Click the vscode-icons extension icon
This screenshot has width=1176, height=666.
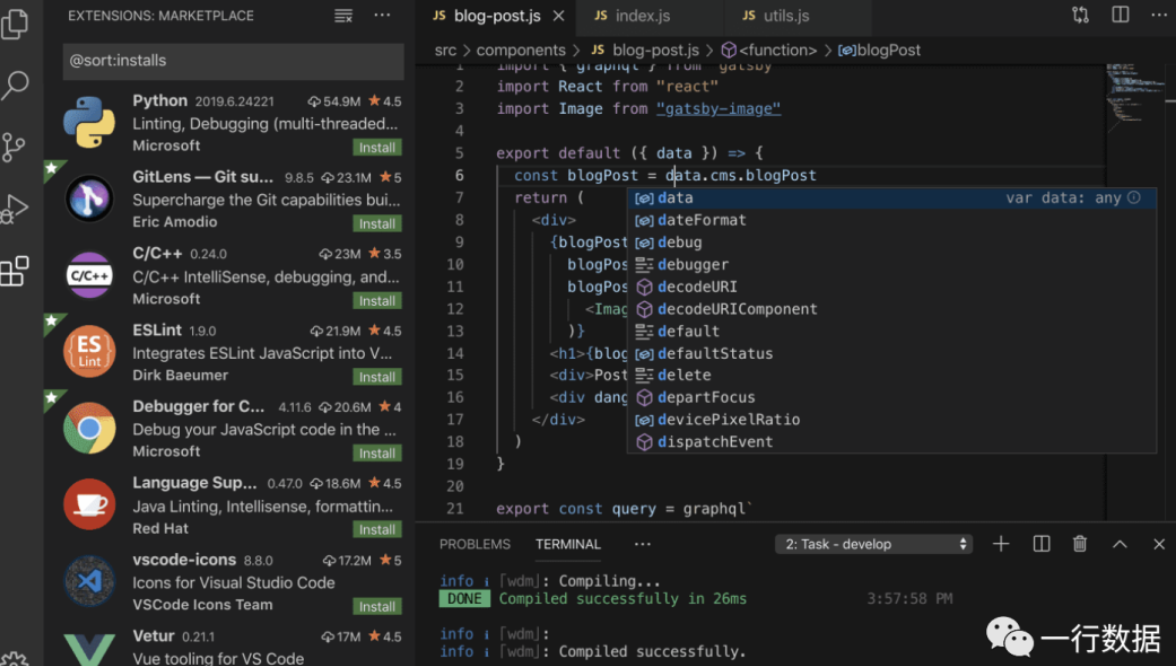pyautogui.click(x=89, y=581)
